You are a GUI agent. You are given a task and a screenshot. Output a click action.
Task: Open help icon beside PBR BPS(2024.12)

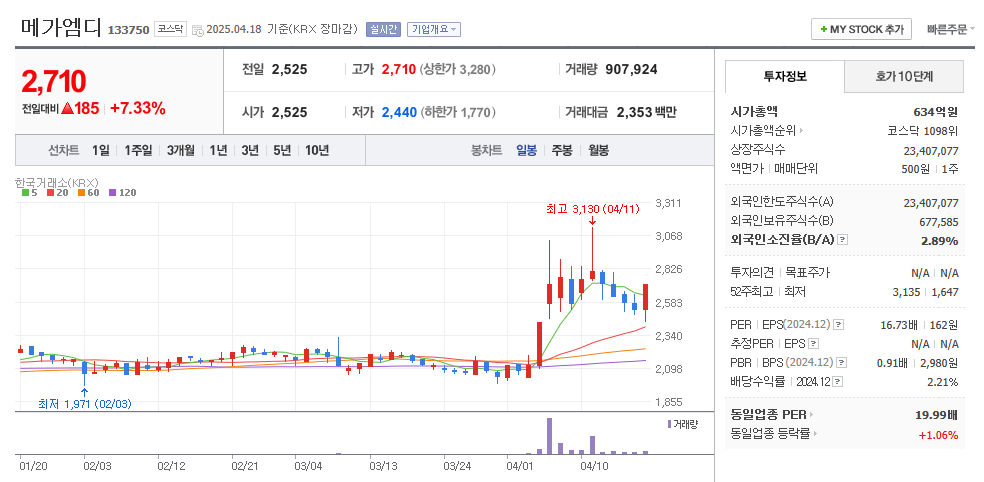(x=841, y=363)
